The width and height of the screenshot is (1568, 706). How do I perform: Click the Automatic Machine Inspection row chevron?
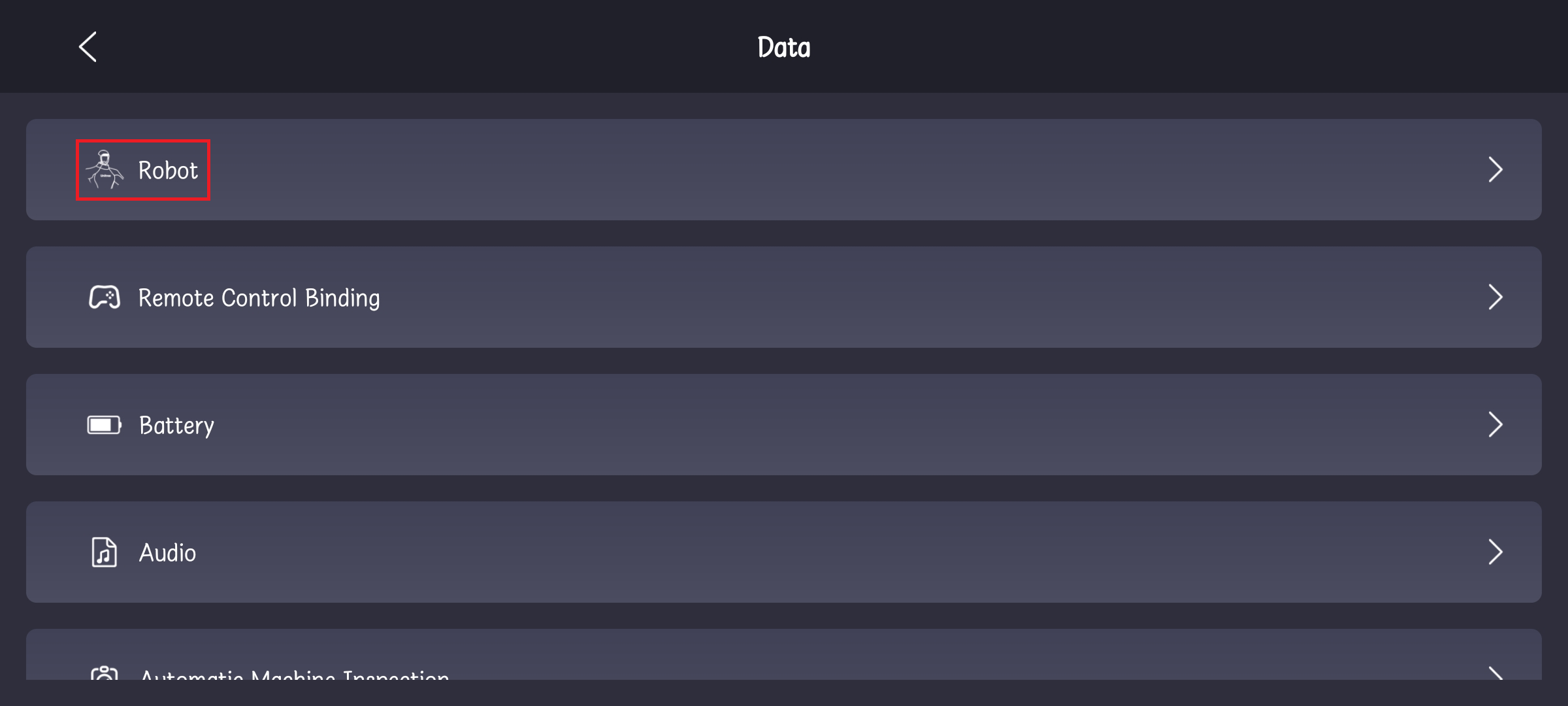point(1495,673)
